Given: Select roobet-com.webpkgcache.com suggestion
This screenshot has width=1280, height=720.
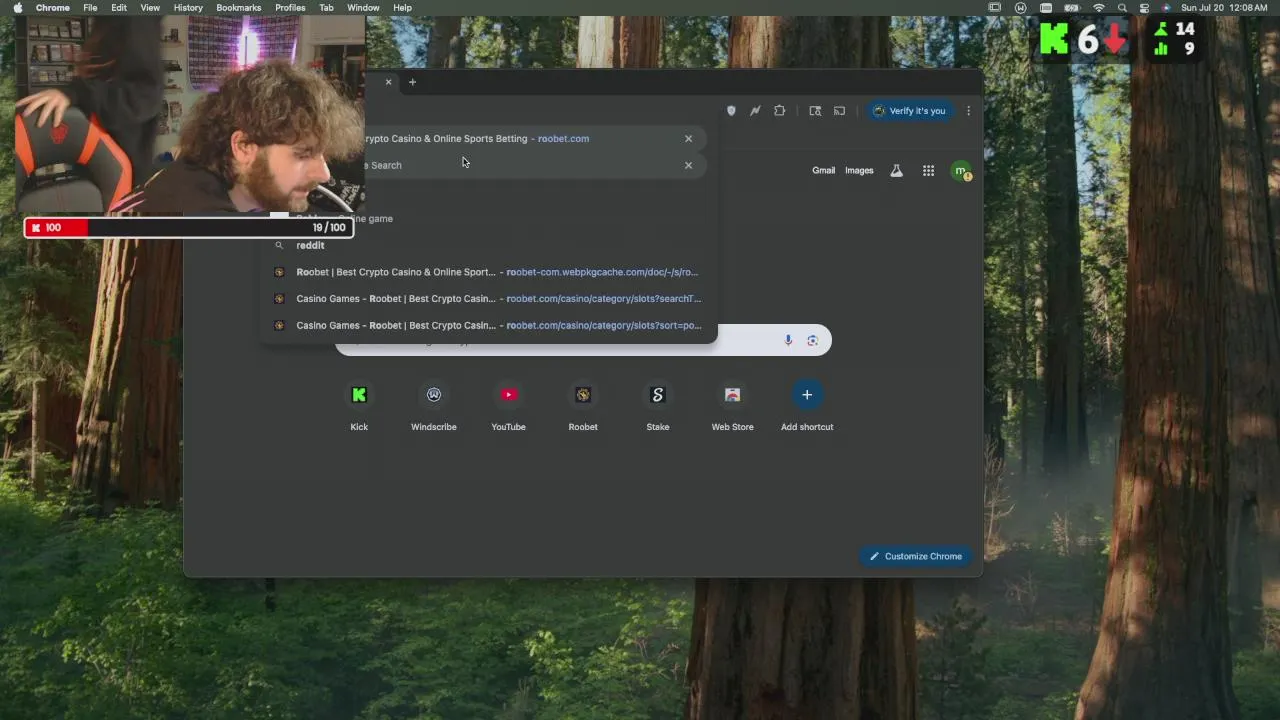Looking at the screenshot, I should (490, 272).
